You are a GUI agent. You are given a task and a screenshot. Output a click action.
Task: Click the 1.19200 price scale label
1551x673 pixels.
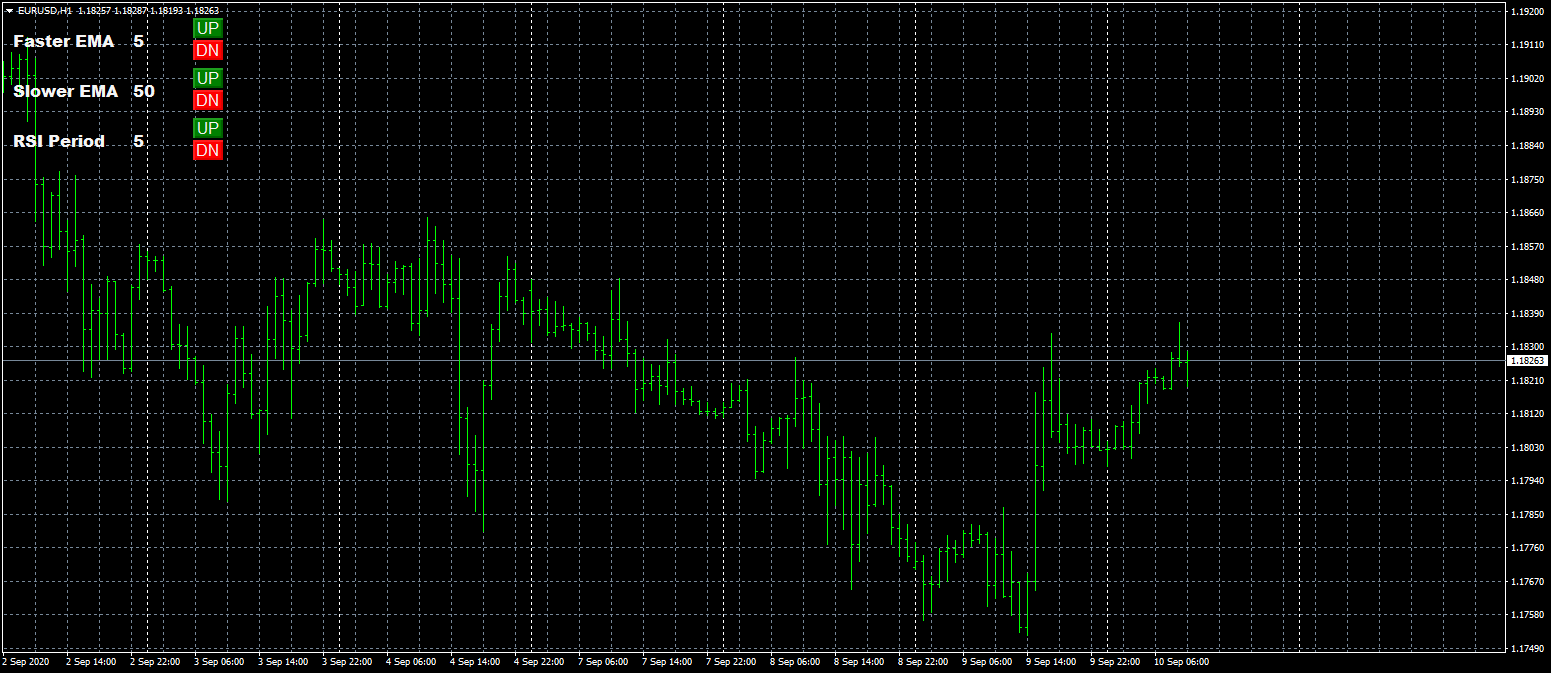[1526, 12]
